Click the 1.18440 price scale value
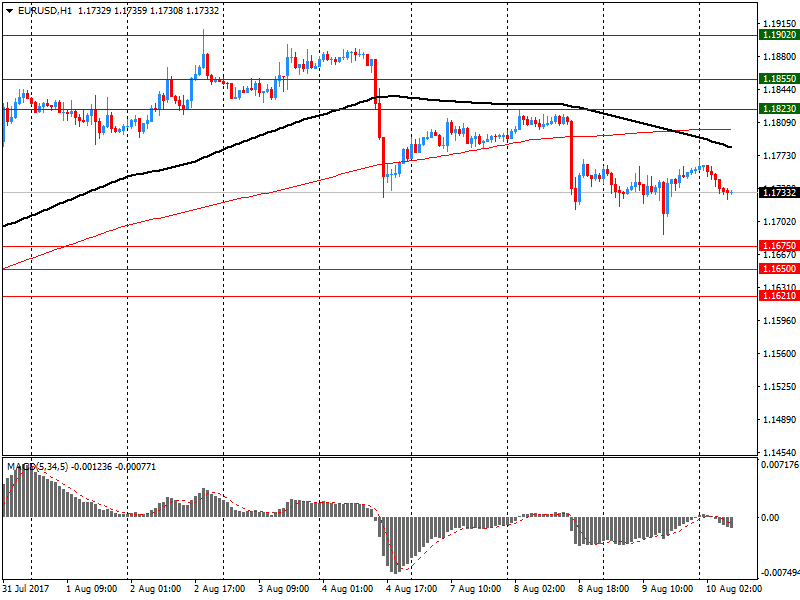The image size is (800, 600). (780, 90)
